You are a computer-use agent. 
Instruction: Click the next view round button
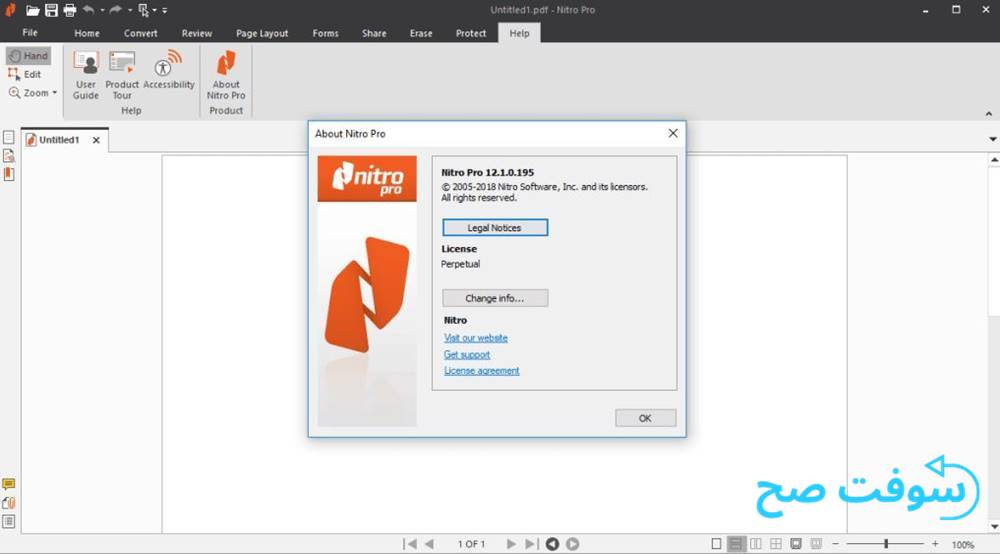(573, 544)
